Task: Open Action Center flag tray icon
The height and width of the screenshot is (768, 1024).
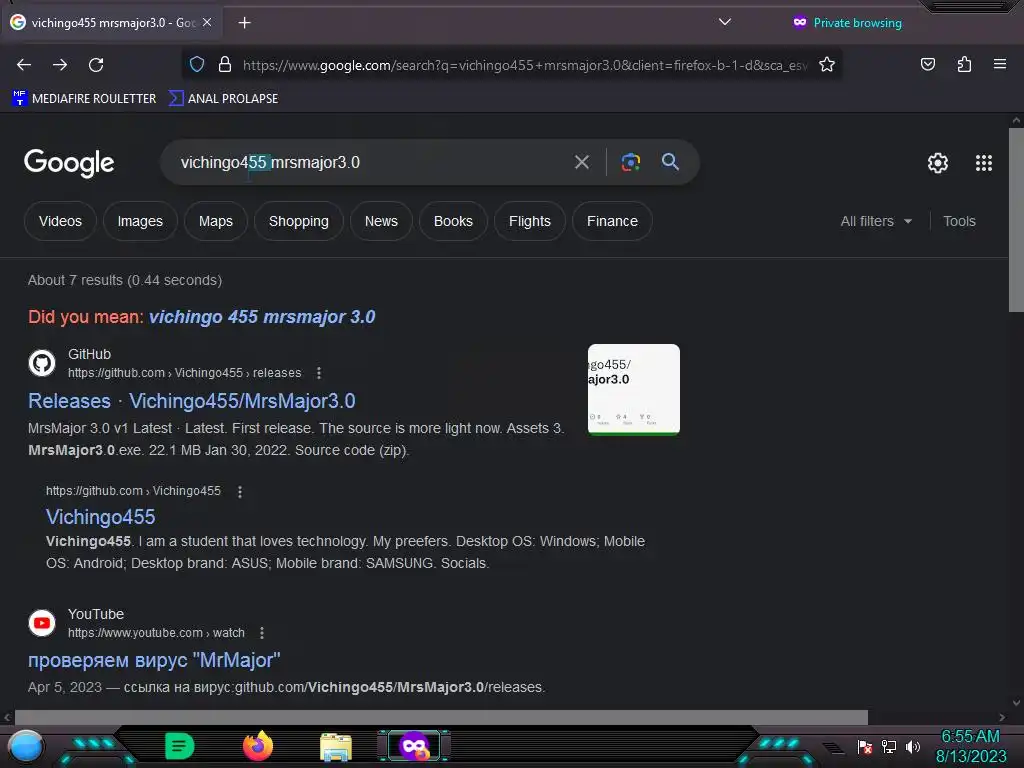Action: (x=865, y=746)
